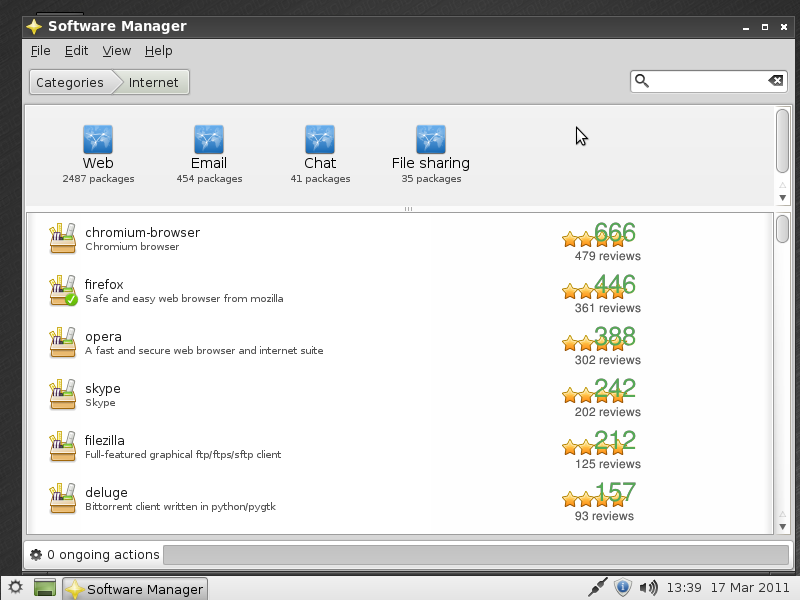This screenshot has height=600, width=800.
Task: Open the File menu
Action: (x=40, y=50)
